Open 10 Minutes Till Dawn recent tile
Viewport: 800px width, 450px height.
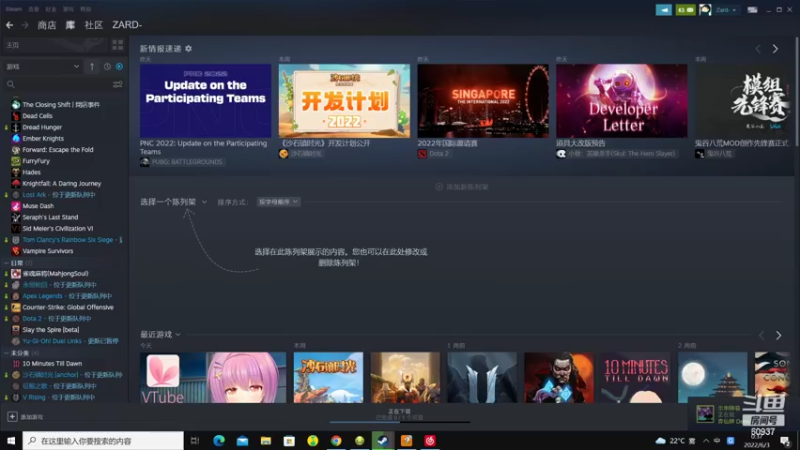click(x=636, y=377)
